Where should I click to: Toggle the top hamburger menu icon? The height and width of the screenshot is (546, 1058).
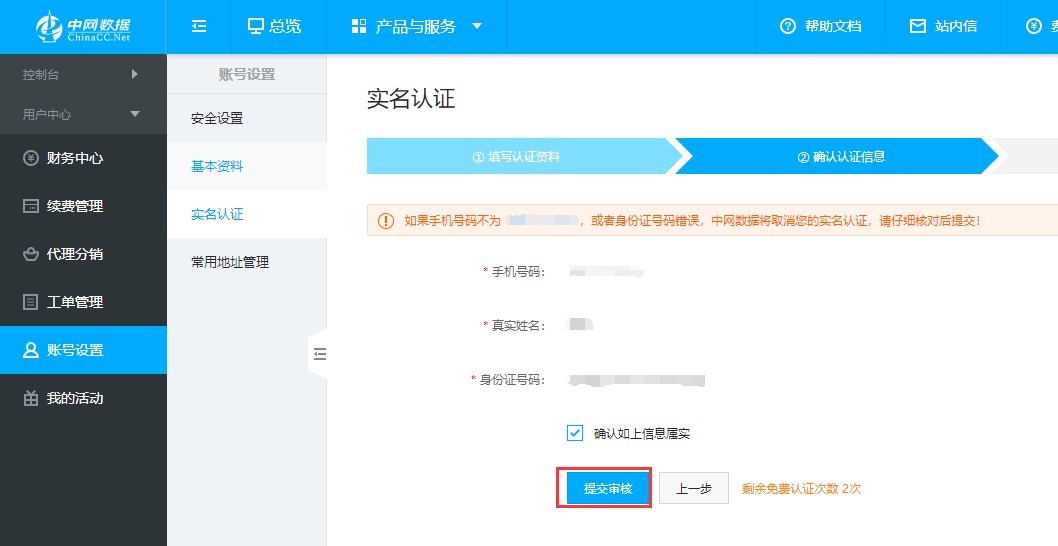click(199, 27)
